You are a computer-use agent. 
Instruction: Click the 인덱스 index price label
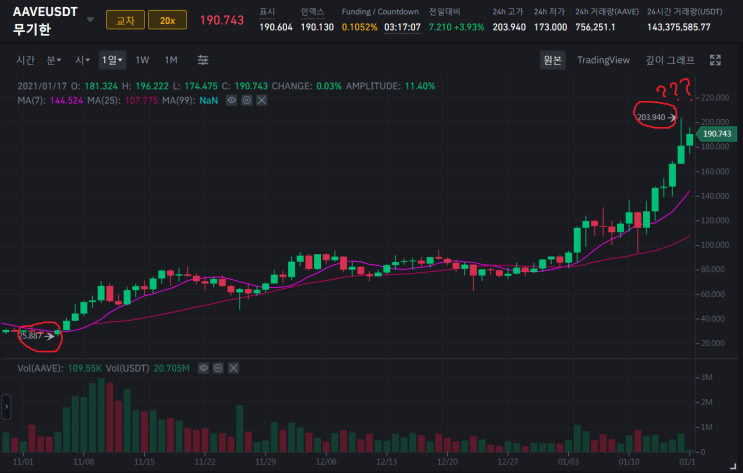pyautogui.click(x=312, y=12)
